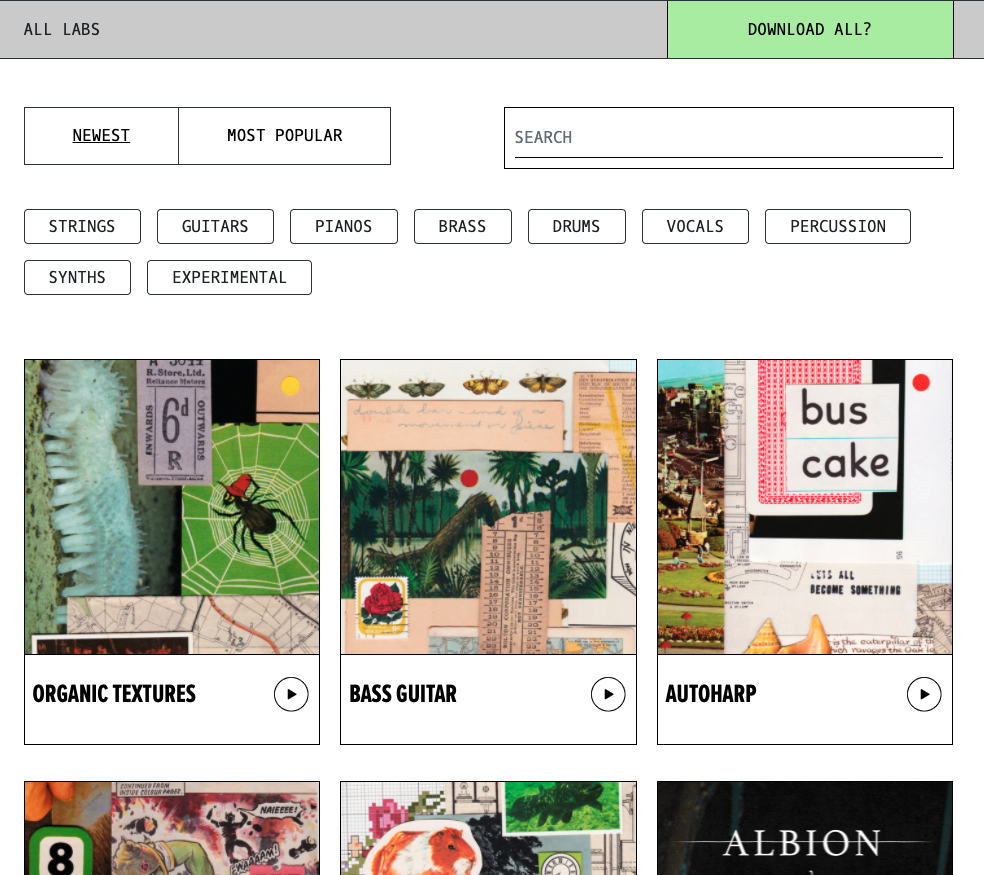
Task: Open the comic collage thumbnail with number 8
Action: (x=172, y=829)
